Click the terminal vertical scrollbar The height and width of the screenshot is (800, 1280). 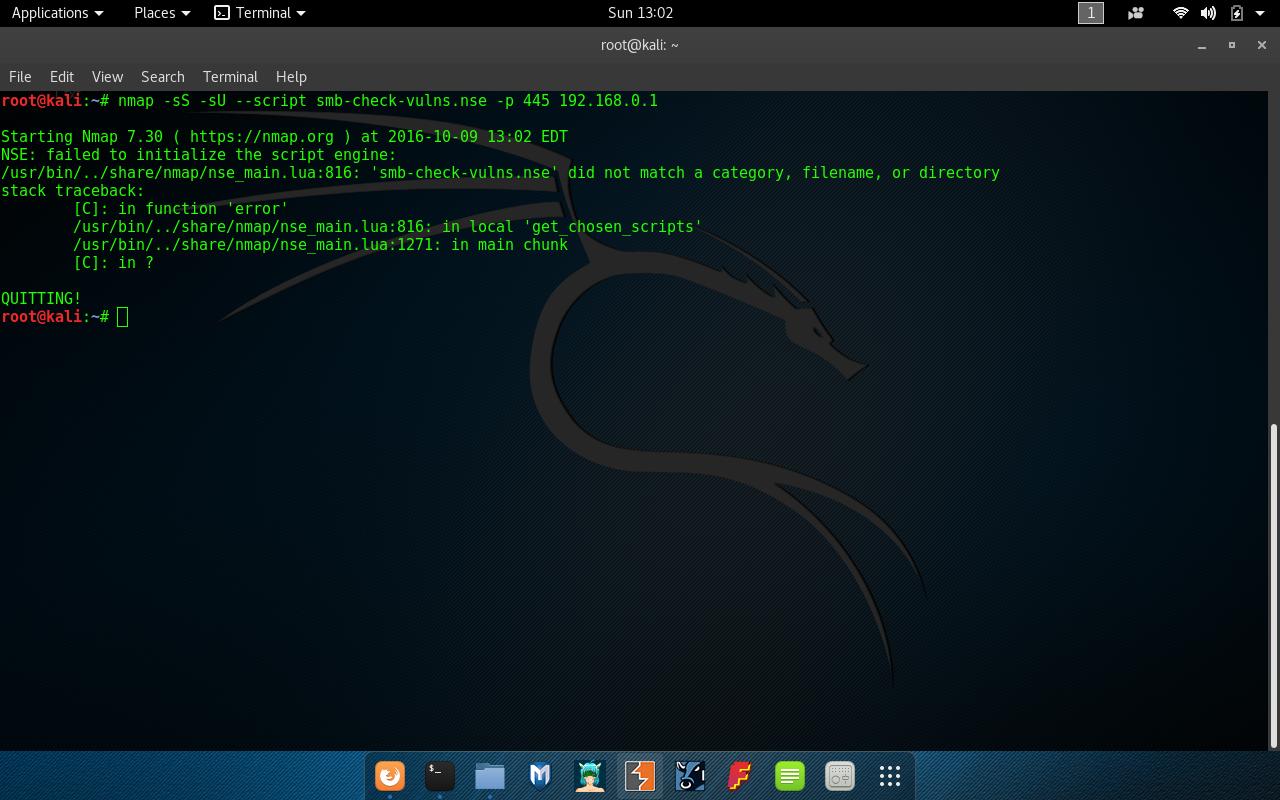click(x=1274, y=585)
